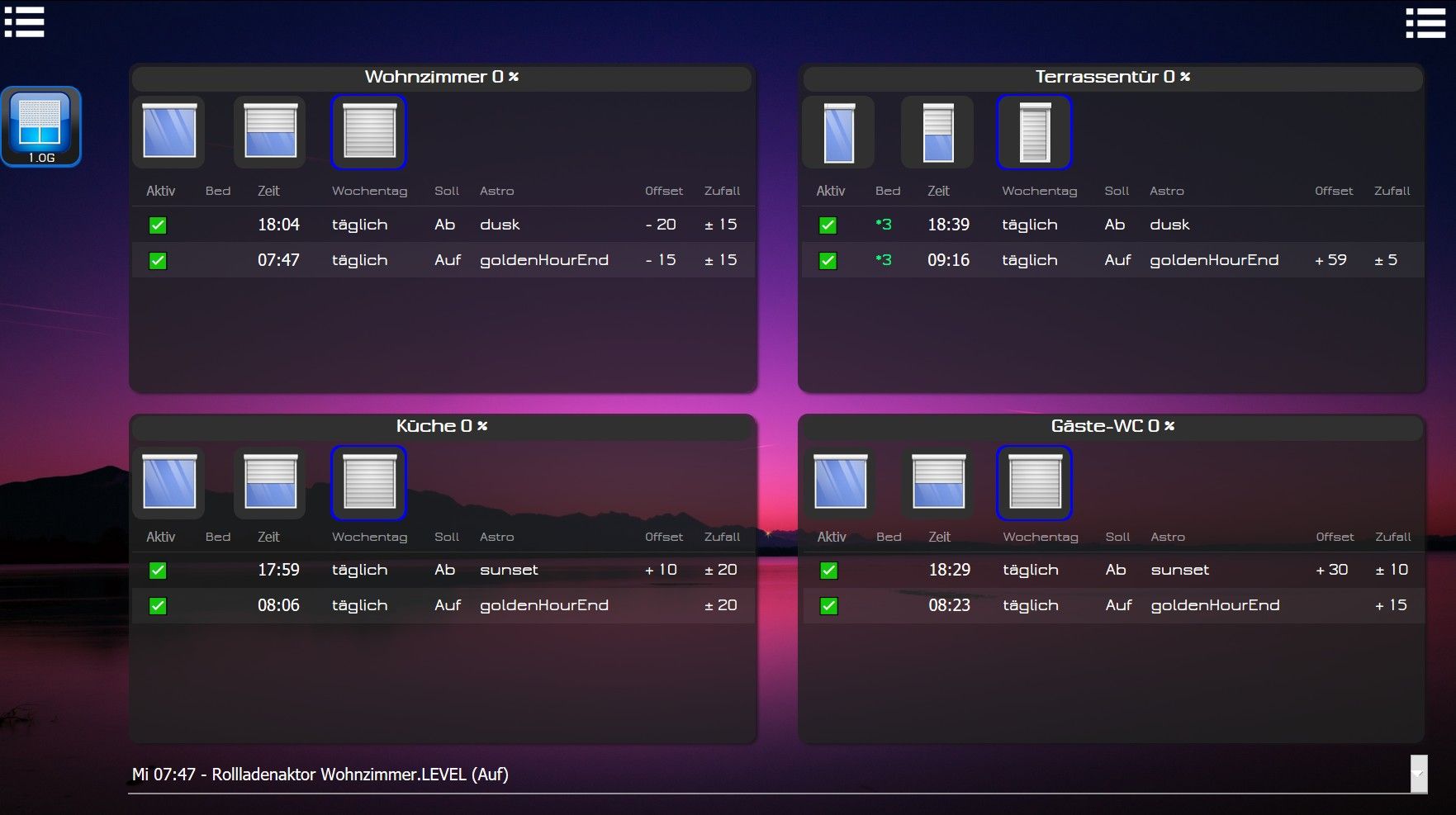This screenshot has height=815, width=1456.
Task: Open the right hamburger menu
Action: click(1425, 22)
